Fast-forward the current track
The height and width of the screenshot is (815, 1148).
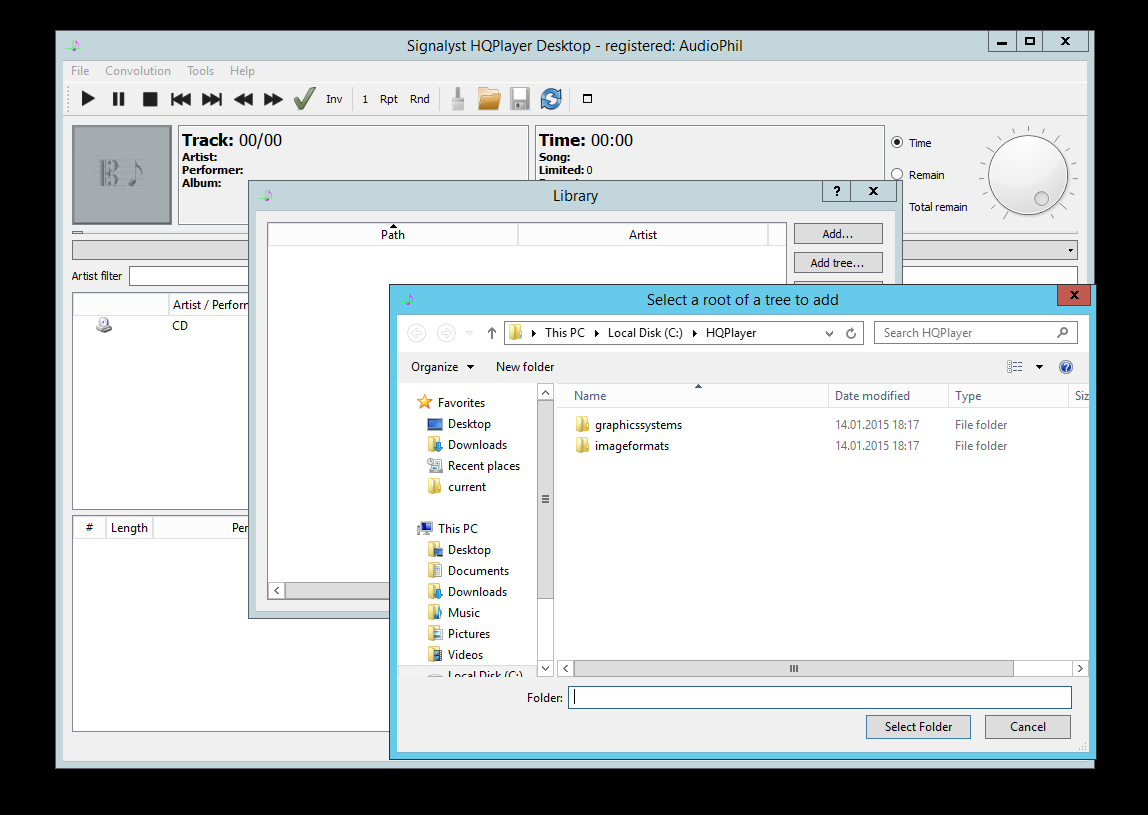coord(273,99)
